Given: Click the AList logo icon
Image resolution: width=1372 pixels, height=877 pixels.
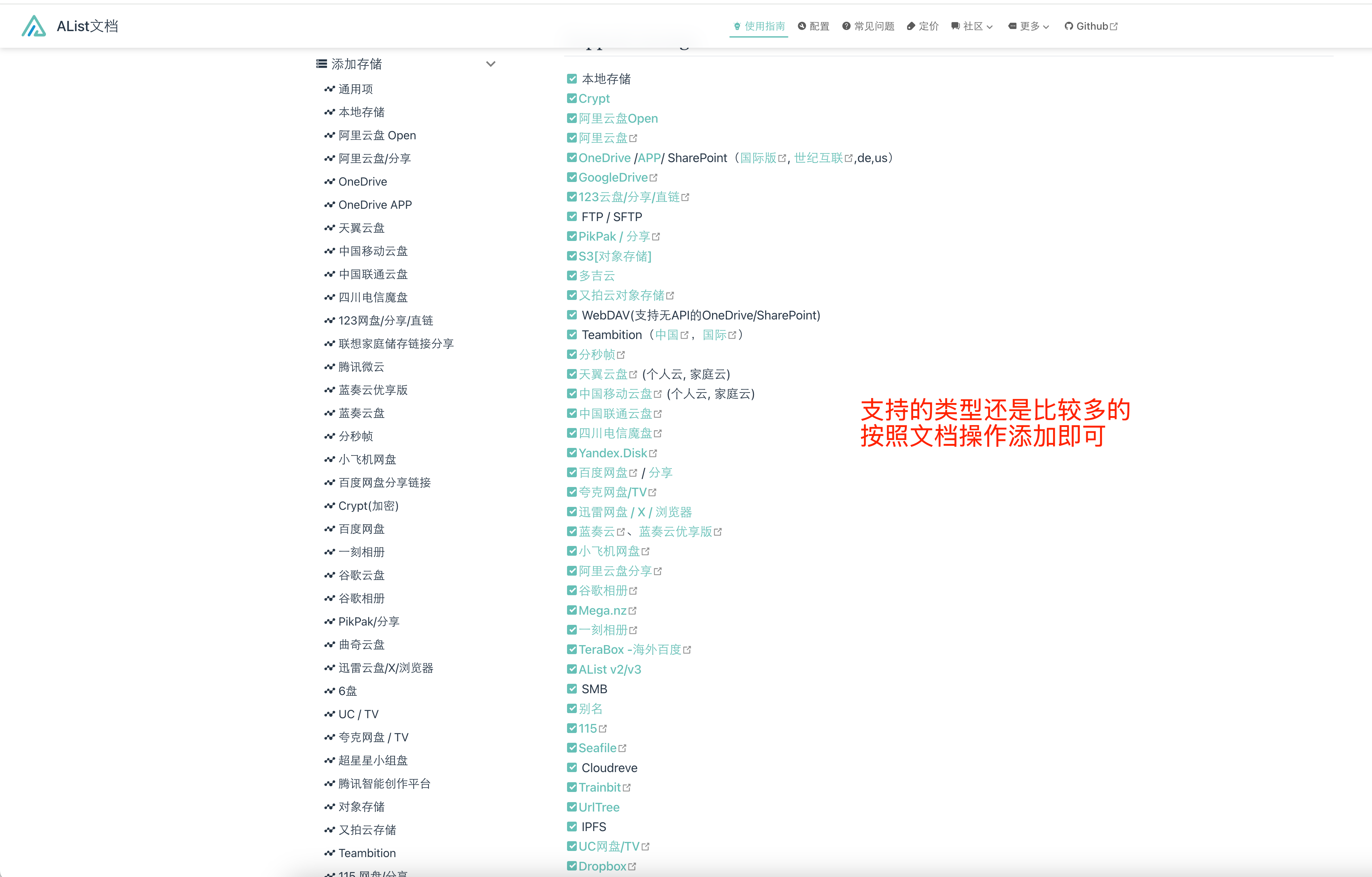Looking at the screenshot, I should pyautogui.click(x=34, y=26).
